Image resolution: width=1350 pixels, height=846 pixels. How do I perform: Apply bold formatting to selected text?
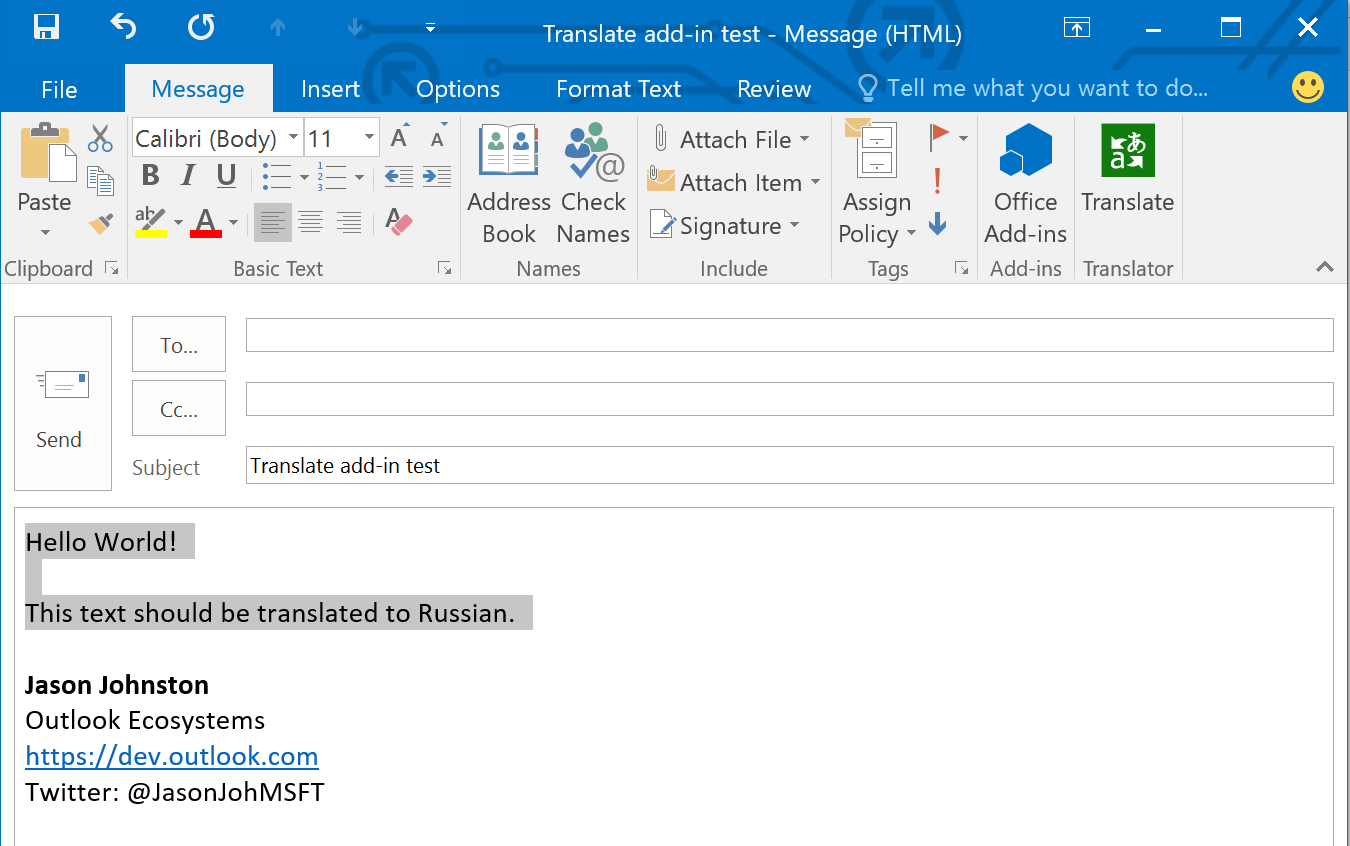pyautogui.click(x=149, y=175)
